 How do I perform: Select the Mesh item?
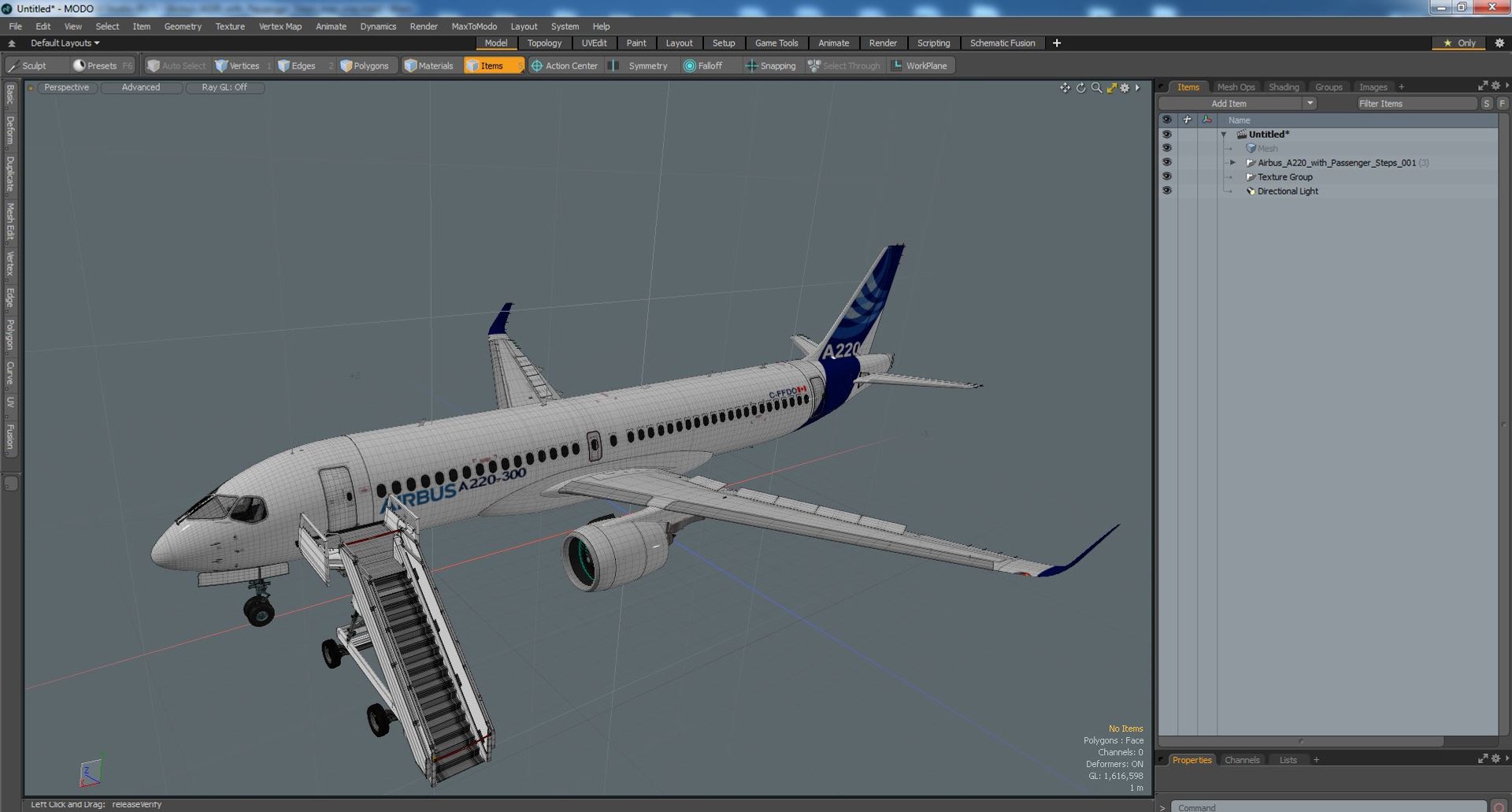pos(1267,149)
